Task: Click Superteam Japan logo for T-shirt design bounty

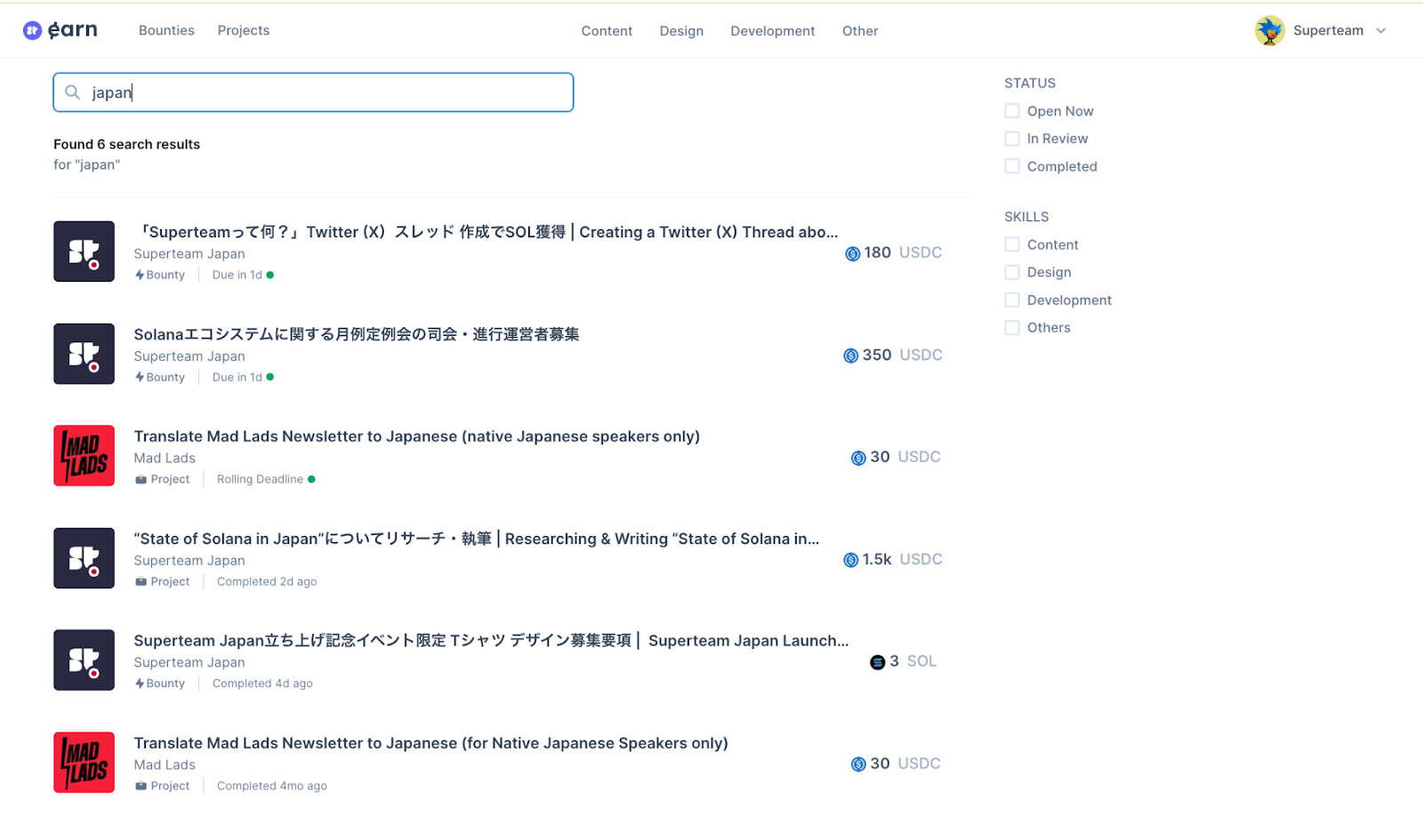Action: pyautogui.click(x=84, y=660)
